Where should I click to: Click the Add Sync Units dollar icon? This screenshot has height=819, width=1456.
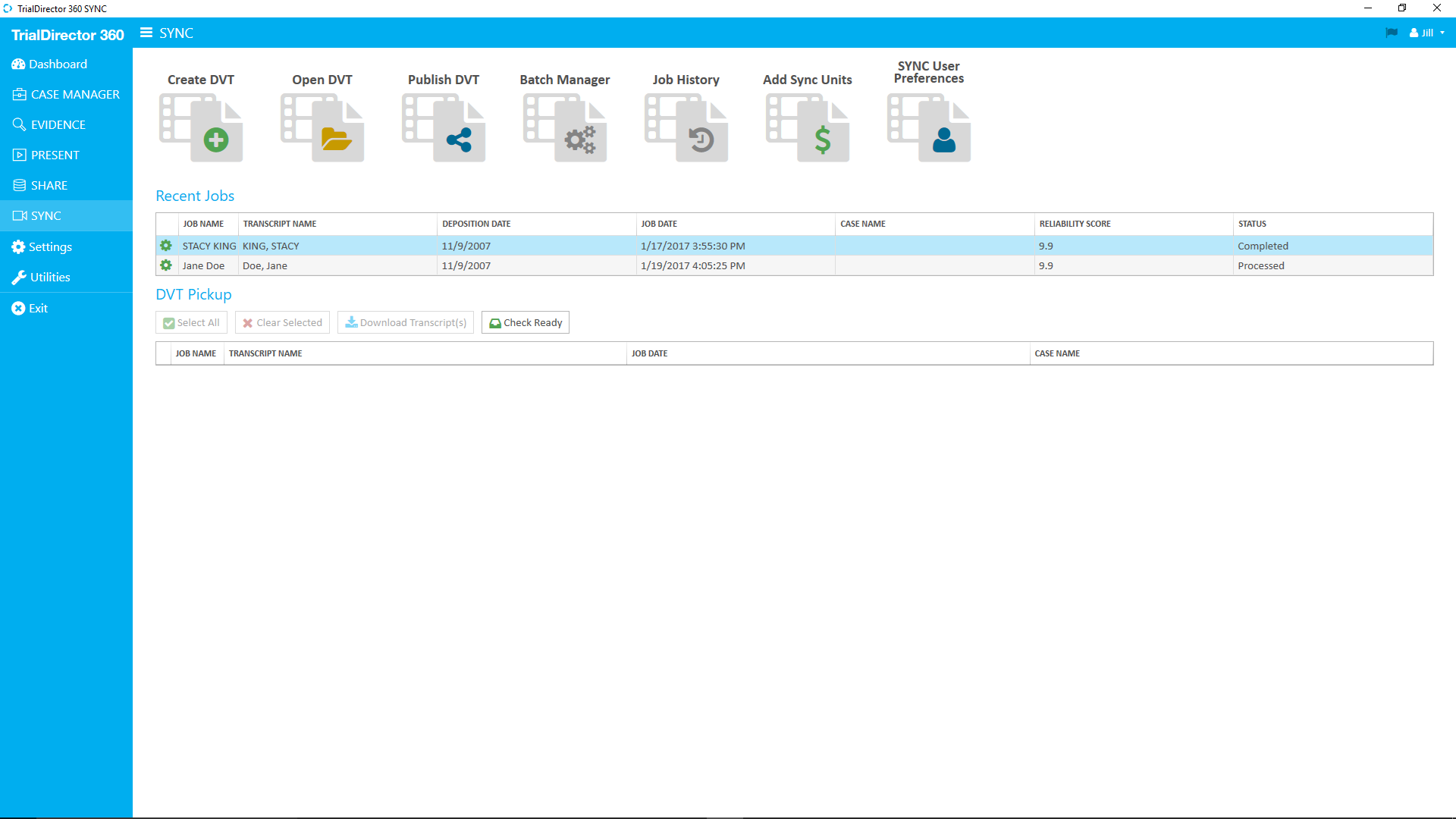[x=808, y=127]
